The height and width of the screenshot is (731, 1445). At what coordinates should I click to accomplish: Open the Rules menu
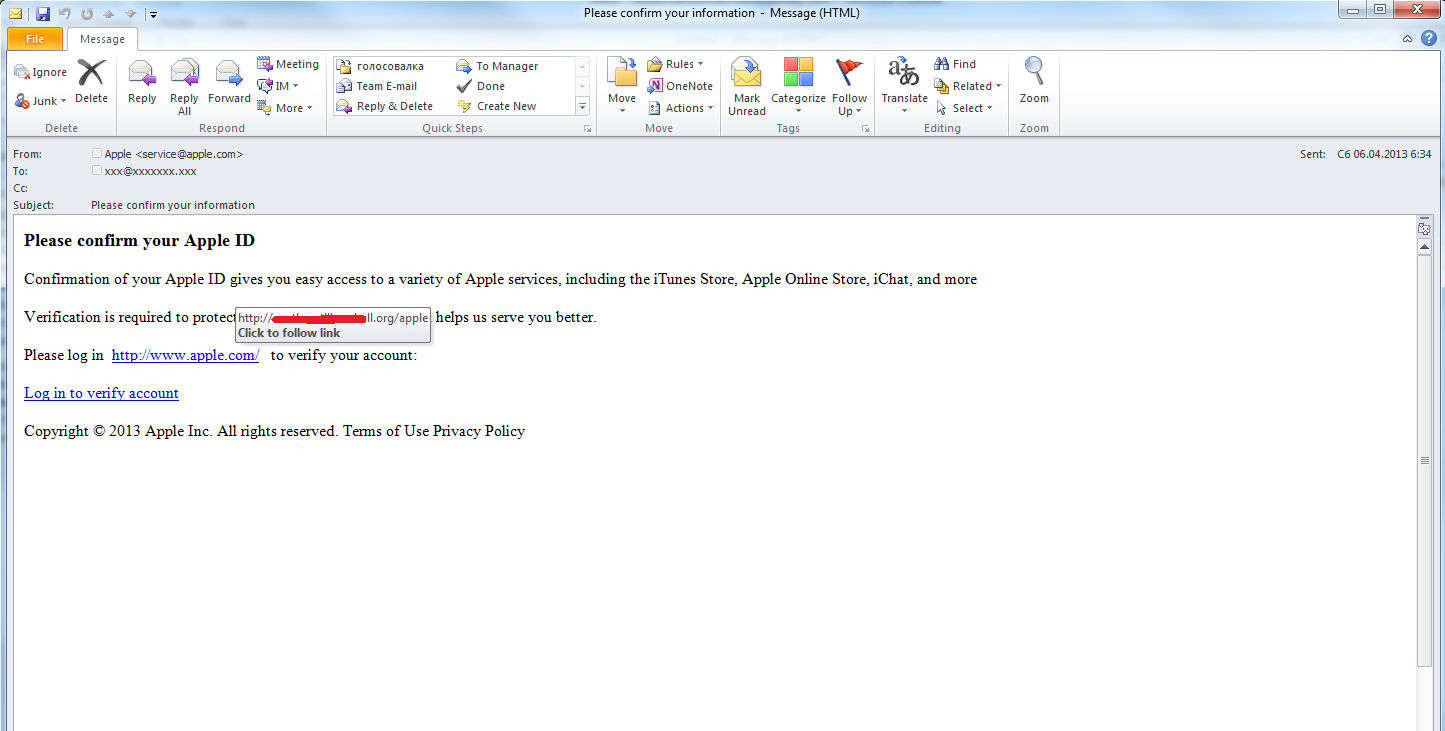coord(676,64)
